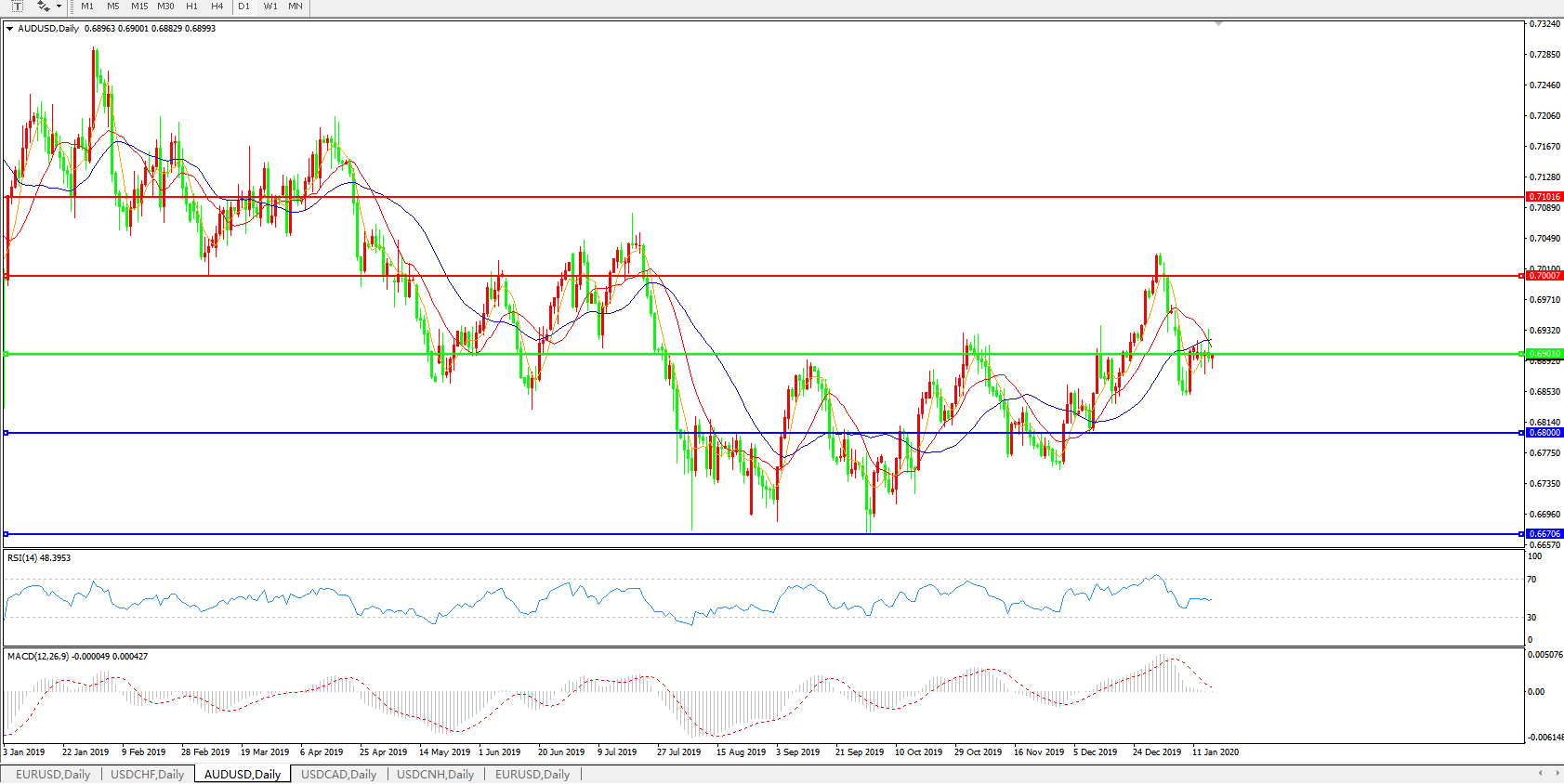Switch chart to M1 timeframe

(x=87, y=7)
